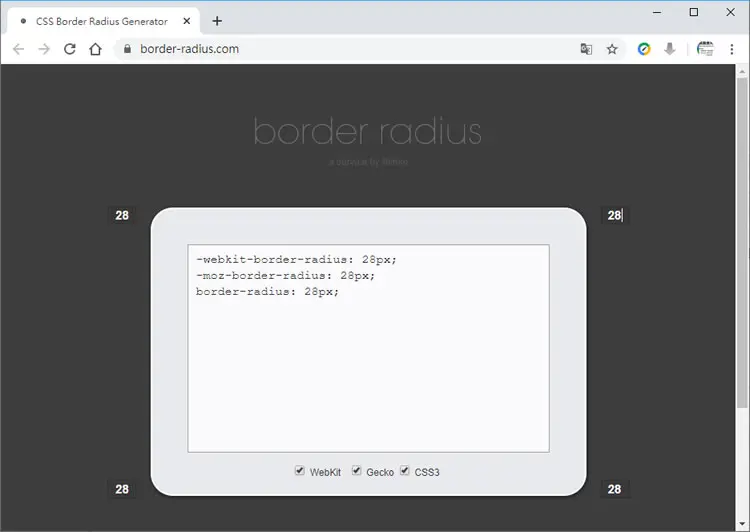Click the bottom-right corner radius field

pos(615,489)
